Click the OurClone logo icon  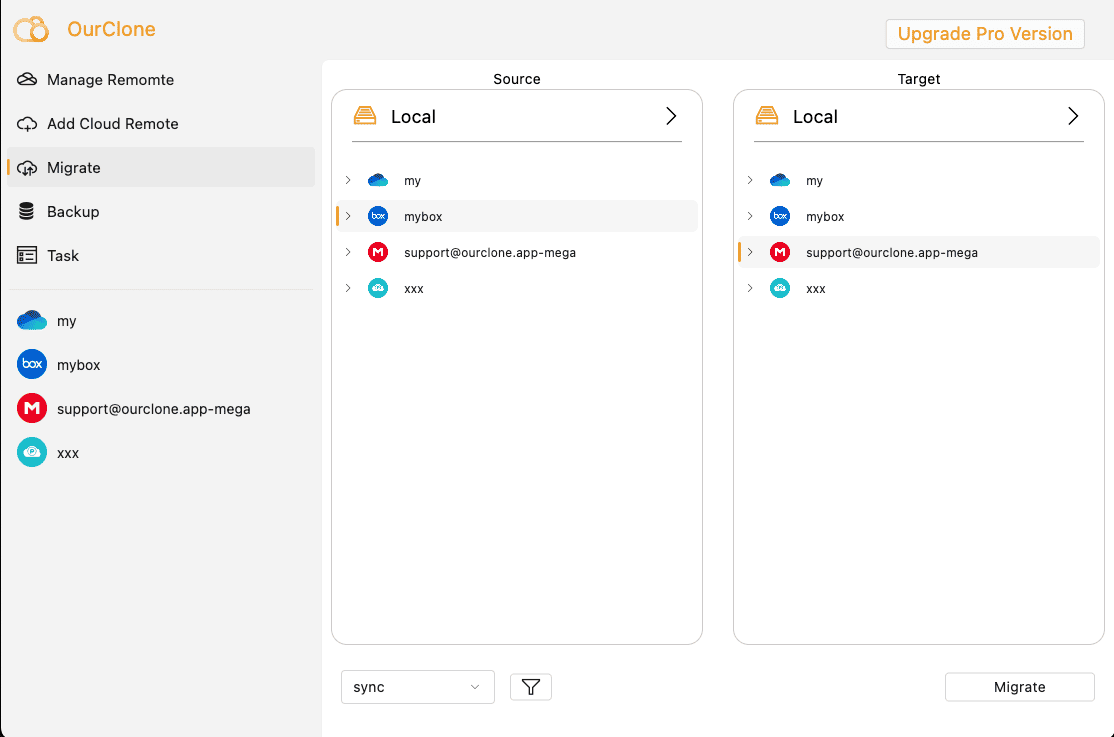(x=31, y=29)
